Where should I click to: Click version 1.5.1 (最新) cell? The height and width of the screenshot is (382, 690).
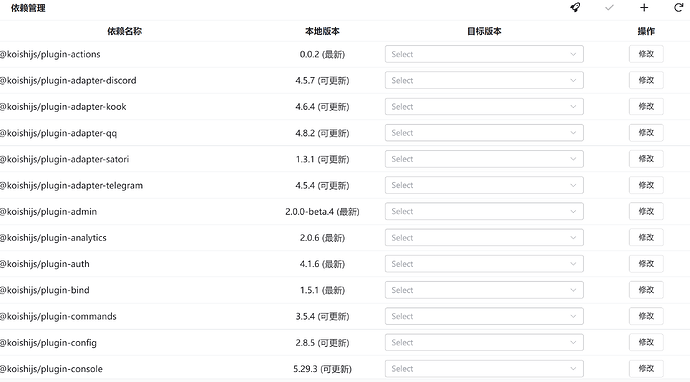point(323,290)
